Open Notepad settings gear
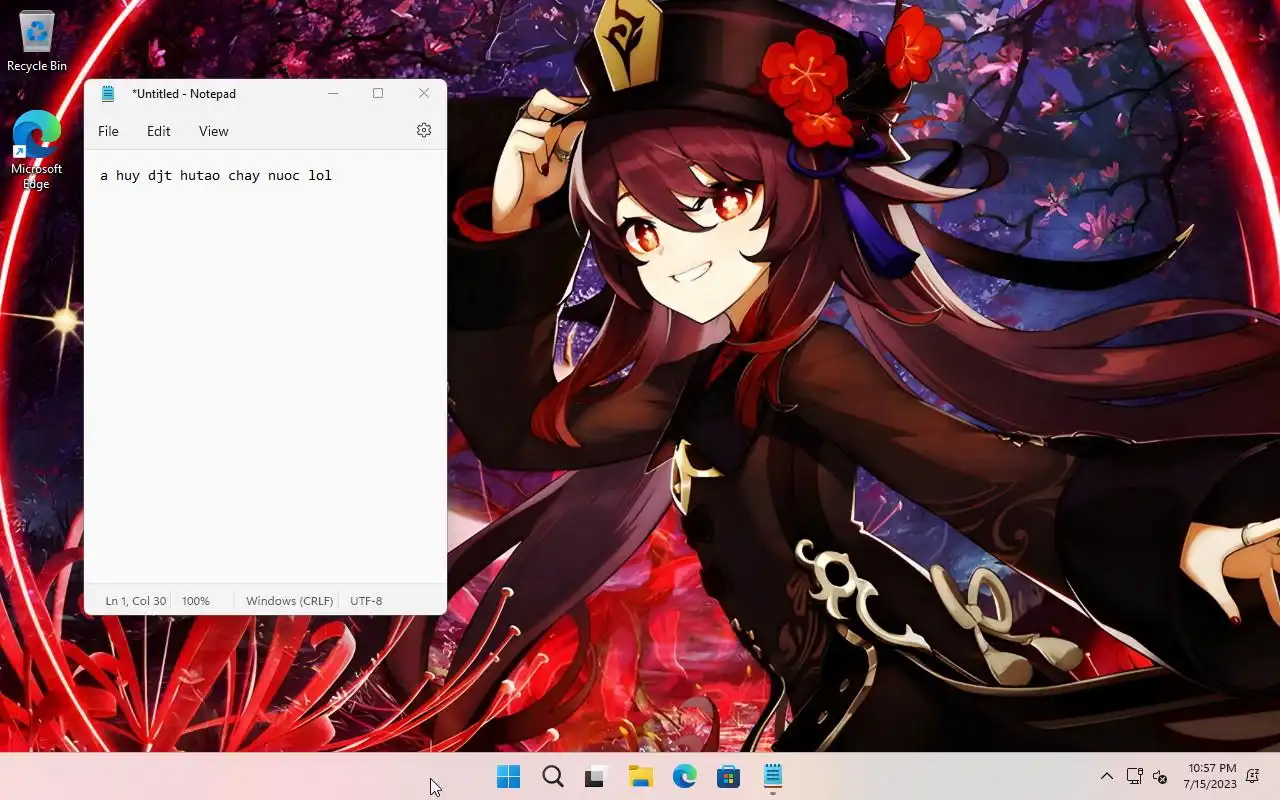This screenshot has width=1280, height=800. click(424, 130)
